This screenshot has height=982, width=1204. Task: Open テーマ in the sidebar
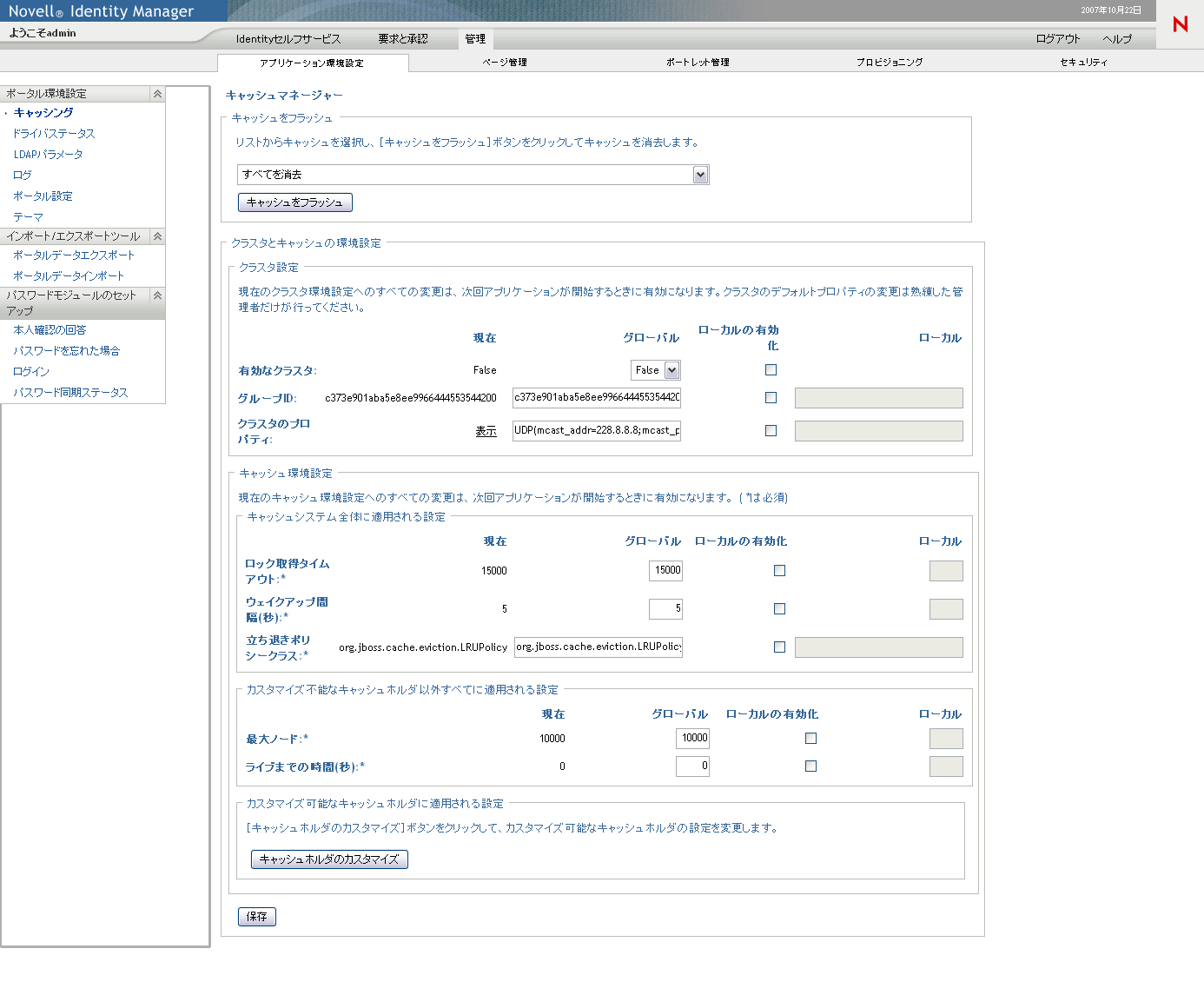[x=28, y=217]
